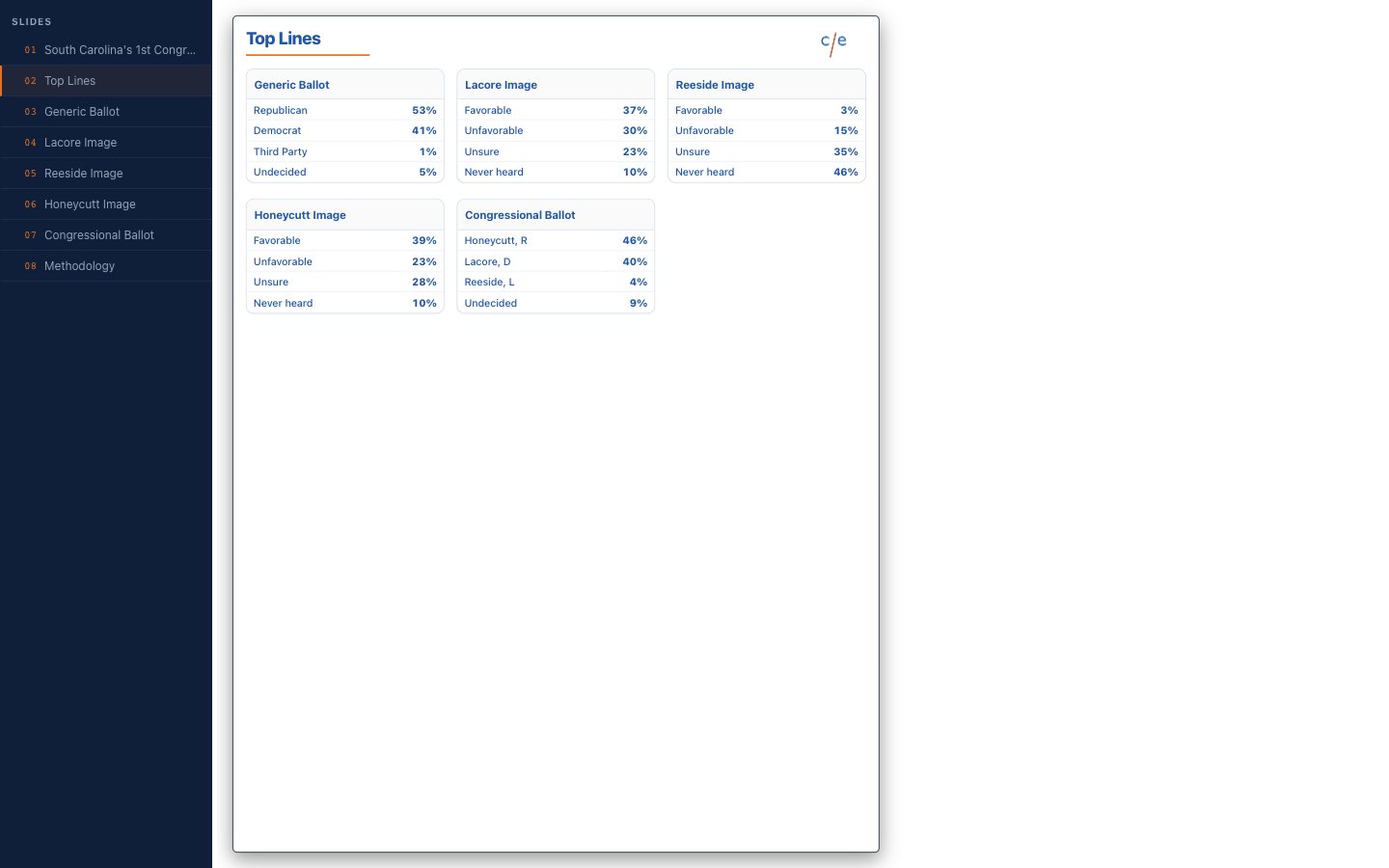
Task: Click the Lacore, D row label
Action: [x=487, y=261]
